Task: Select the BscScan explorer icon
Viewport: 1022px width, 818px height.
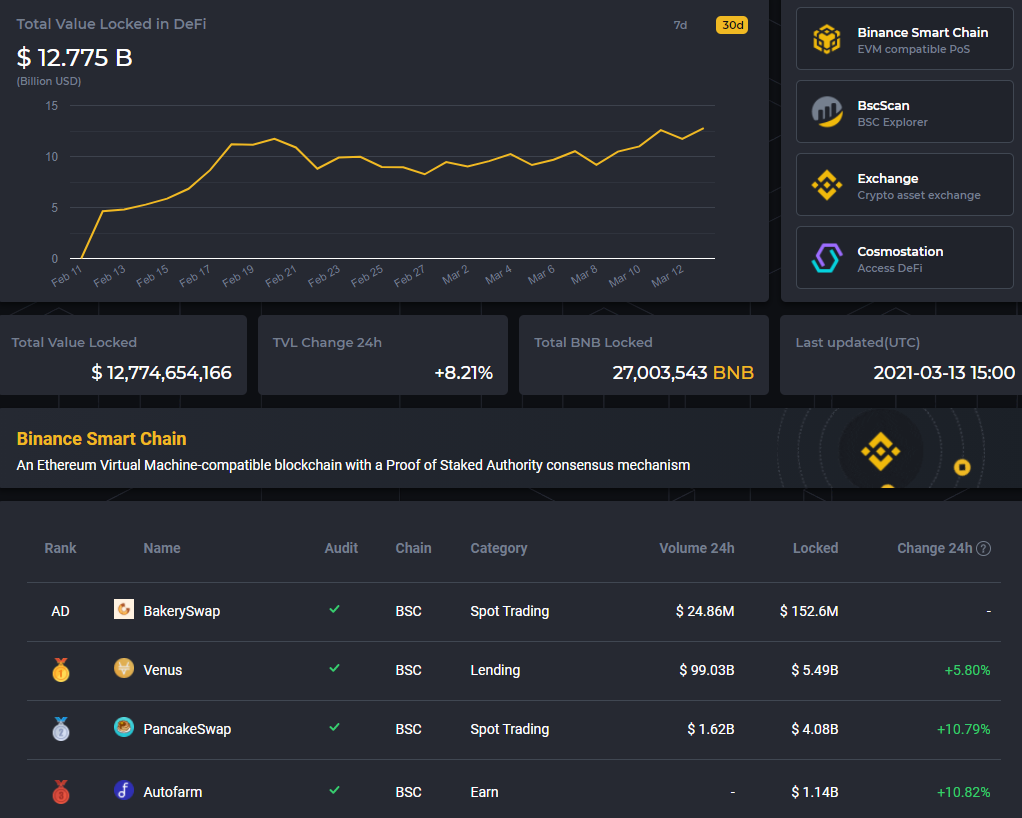Action: tap(826, 112)
